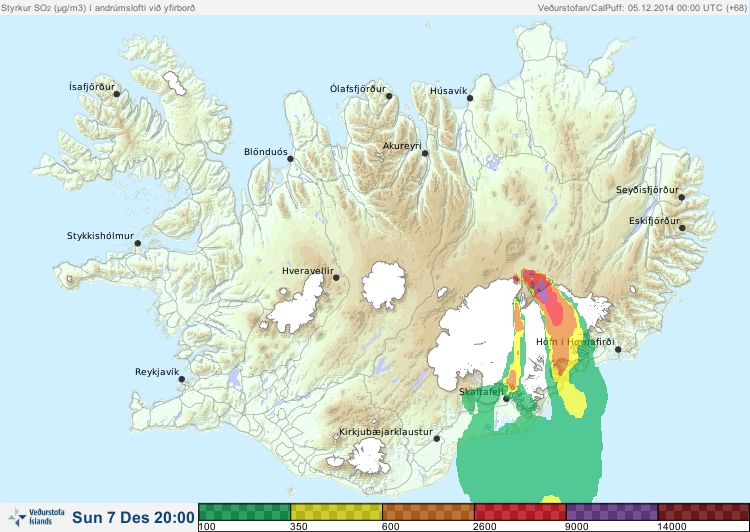This screenshot has width=750, height=532.
Task: Select the Stykkishólmur marker dot
Action: (x=138, y=243)
